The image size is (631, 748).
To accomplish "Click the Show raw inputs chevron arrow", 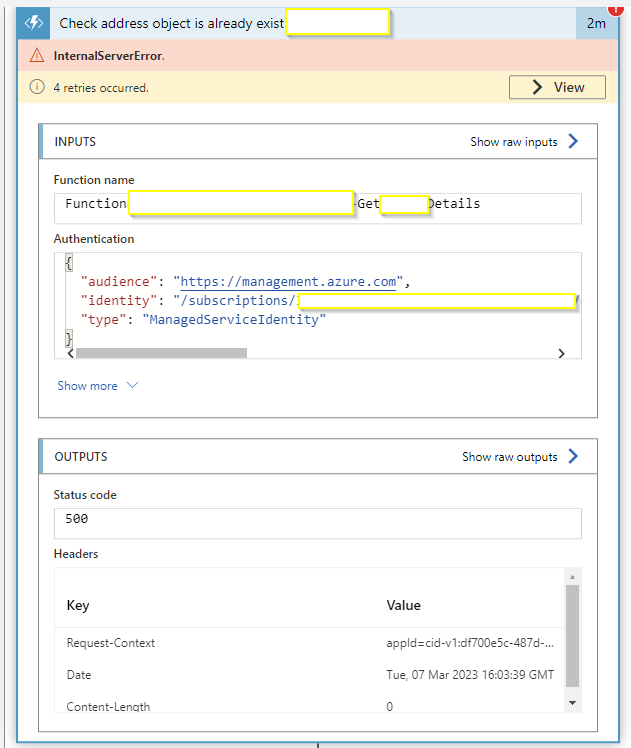I will [x=573, y=141].
